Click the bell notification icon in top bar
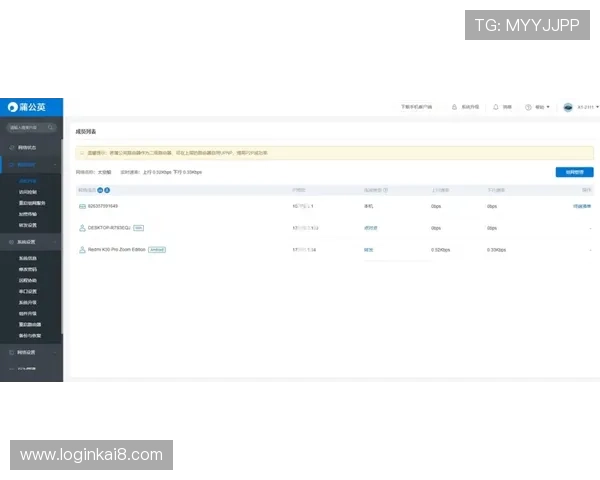Viewport: 600px width, 480px height. pos(496,106)
